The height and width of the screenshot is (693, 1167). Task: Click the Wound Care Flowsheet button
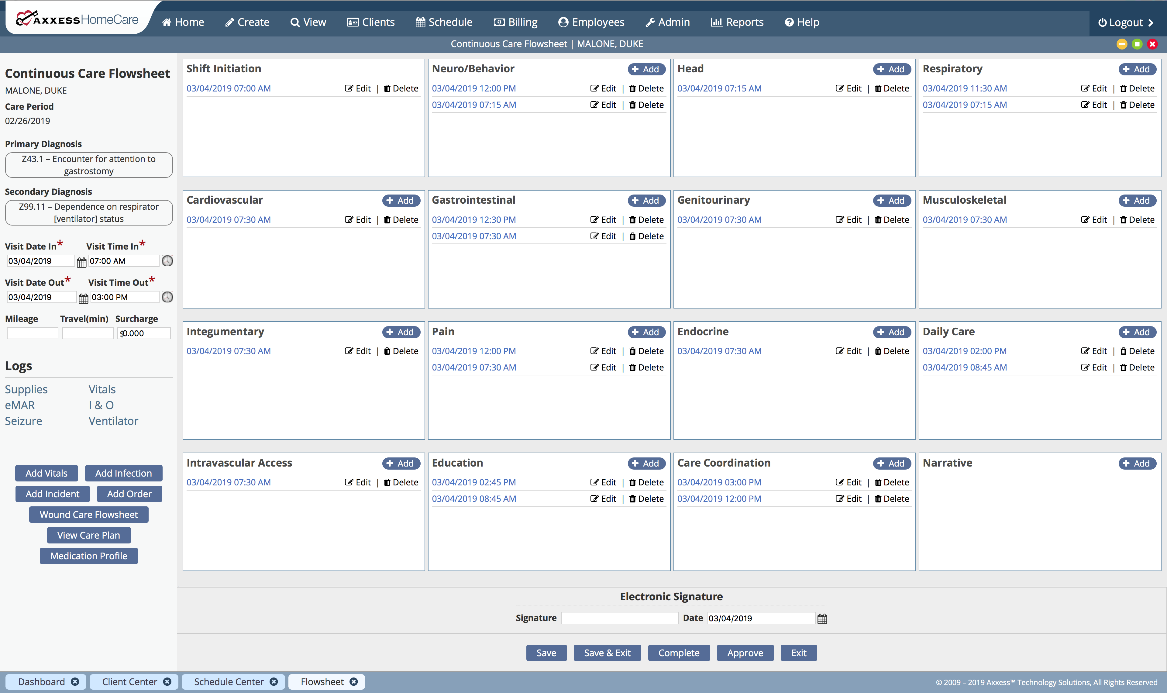coord(89,515)
